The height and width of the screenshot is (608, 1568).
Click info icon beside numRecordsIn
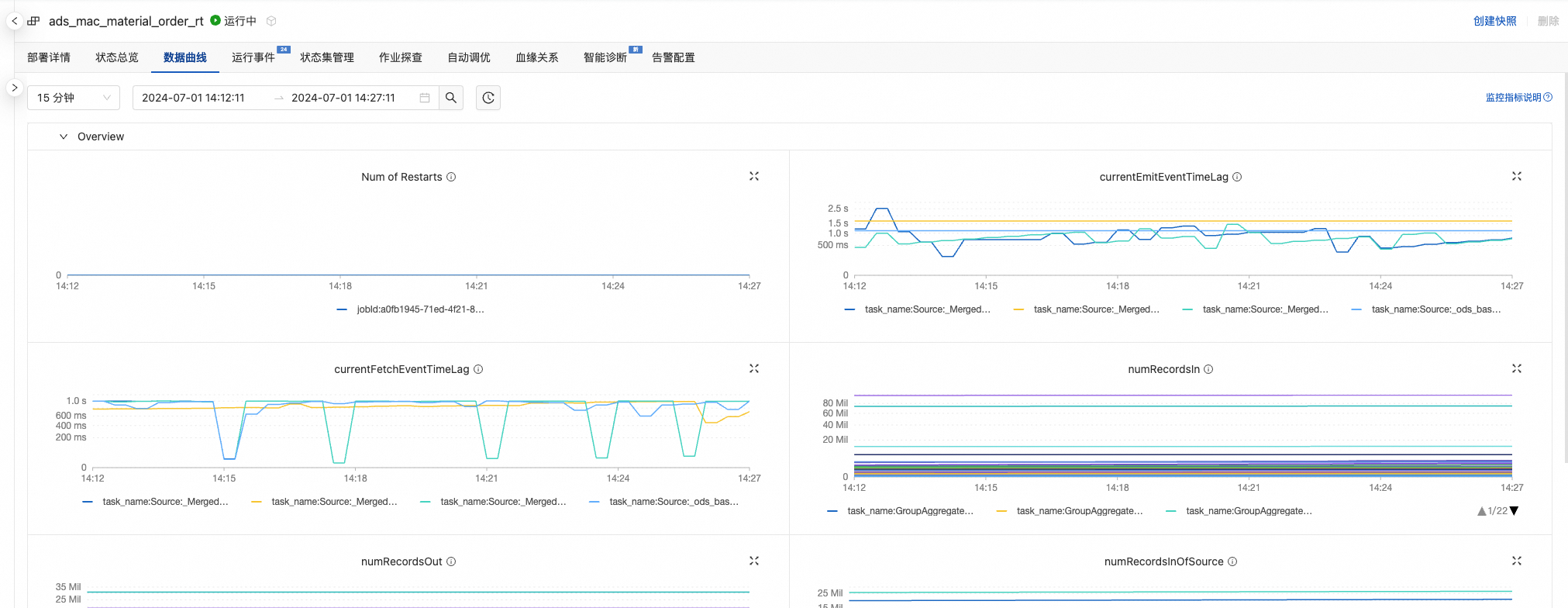(1208, 369)
